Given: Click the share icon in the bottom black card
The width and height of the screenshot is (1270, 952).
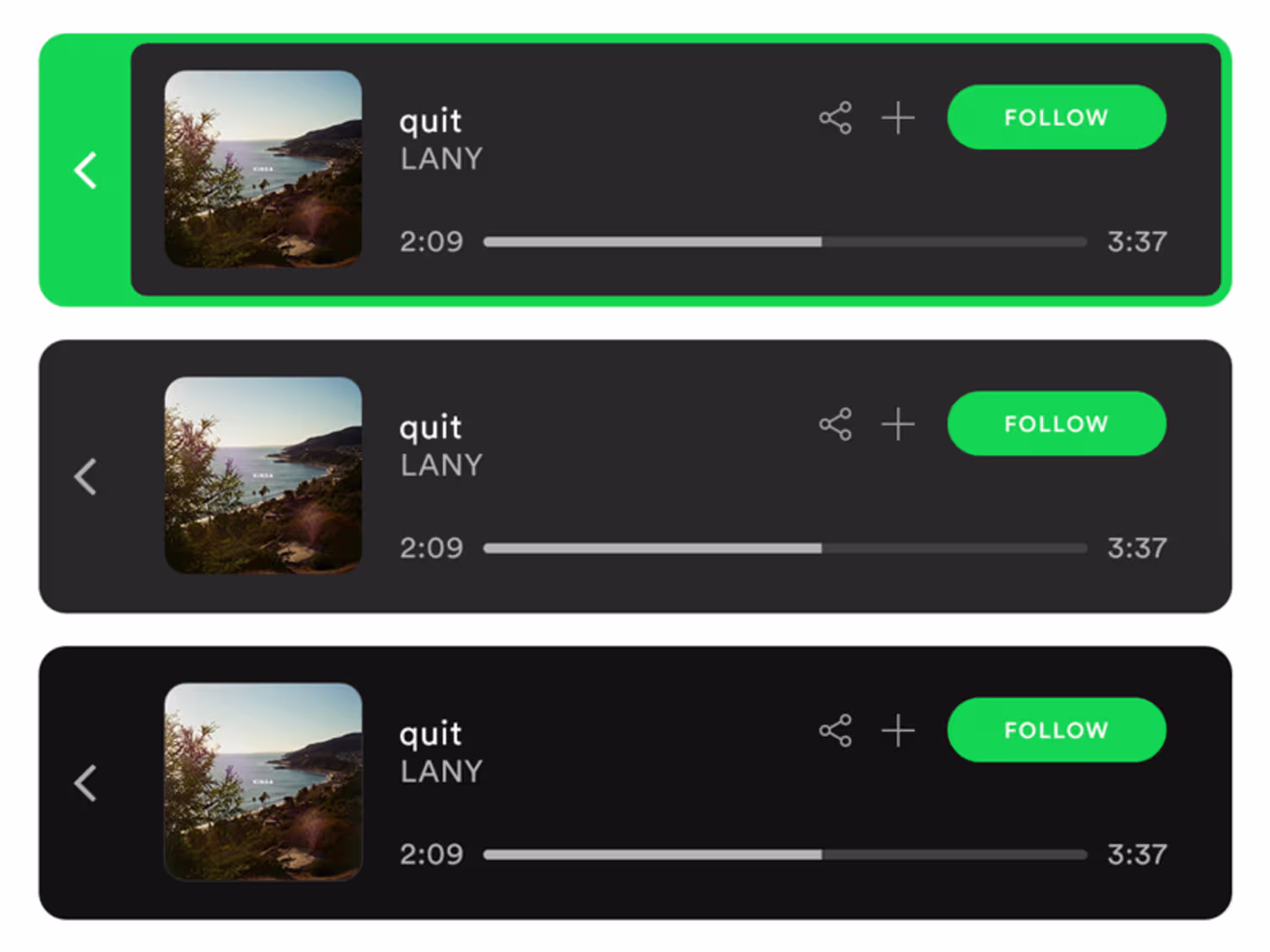Looking at the screenshot, I should pyautogui.click(x=835, y=730).
